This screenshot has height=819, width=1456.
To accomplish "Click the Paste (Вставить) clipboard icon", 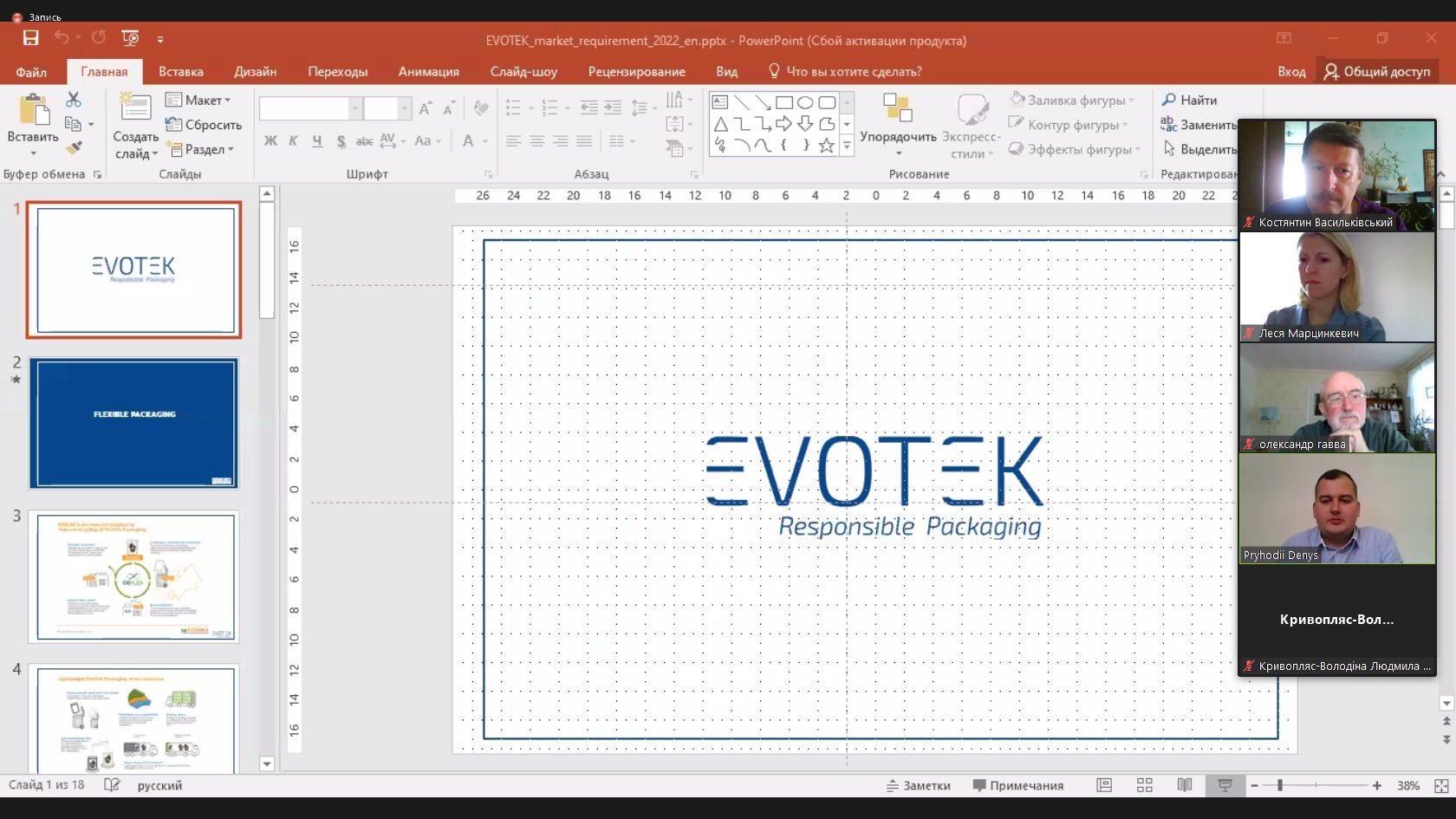I will (x=33, y=112).
